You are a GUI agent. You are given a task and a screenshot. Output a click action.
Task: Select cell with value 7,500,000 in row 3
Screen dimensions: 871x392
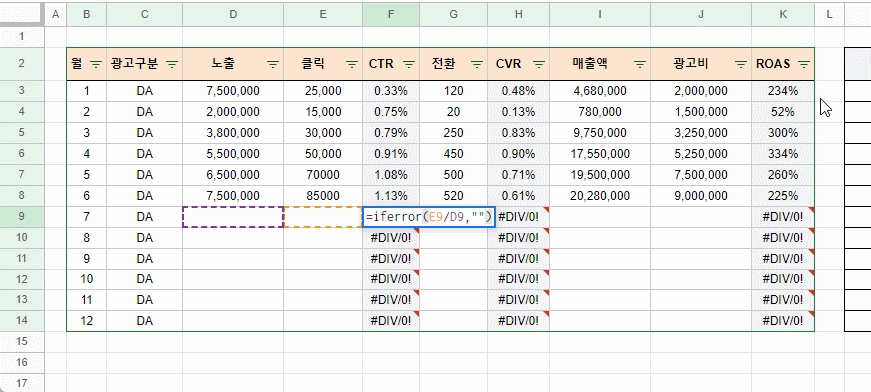click(x=233, y=91)
